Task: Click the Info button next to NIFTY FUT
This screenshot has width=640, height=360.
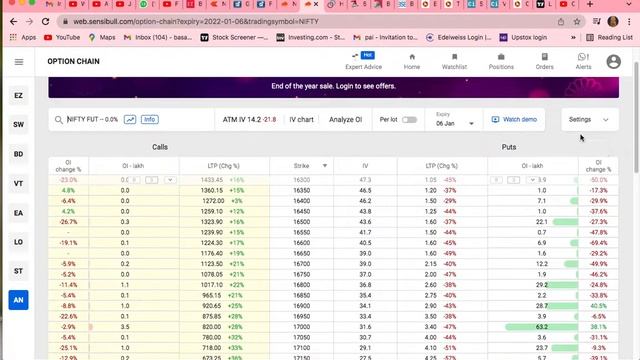Action: pyautogui.click(x=150, y=120)
